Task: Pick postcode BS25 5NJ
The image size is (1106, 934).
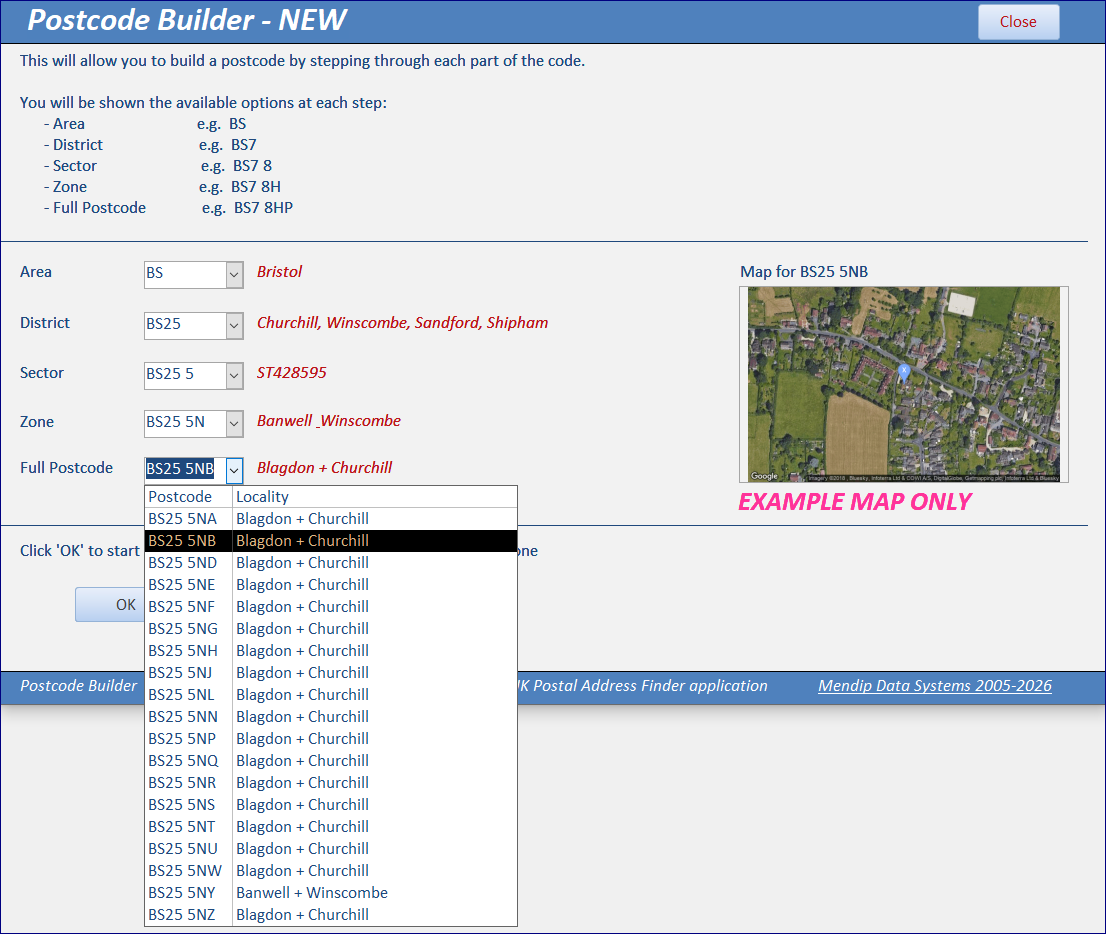Action: [x=331, y=673]
